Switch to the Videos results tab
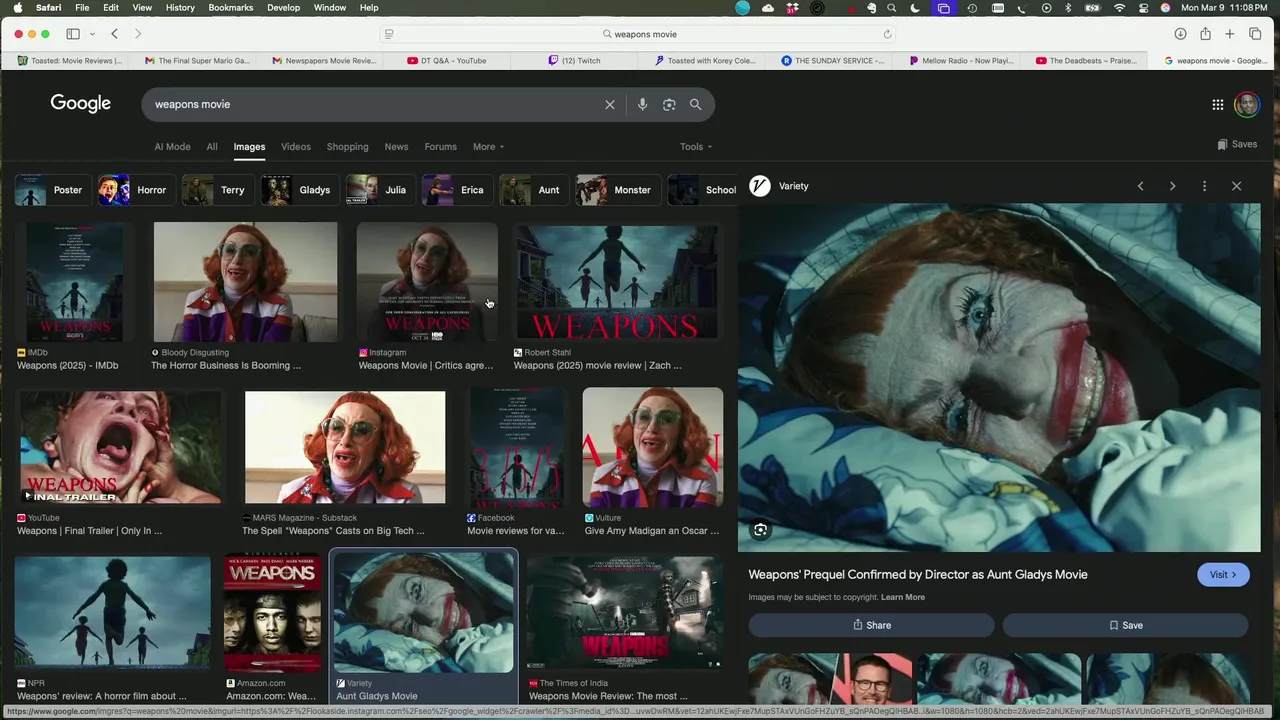Screen dimensions: 1280x720 296,147
